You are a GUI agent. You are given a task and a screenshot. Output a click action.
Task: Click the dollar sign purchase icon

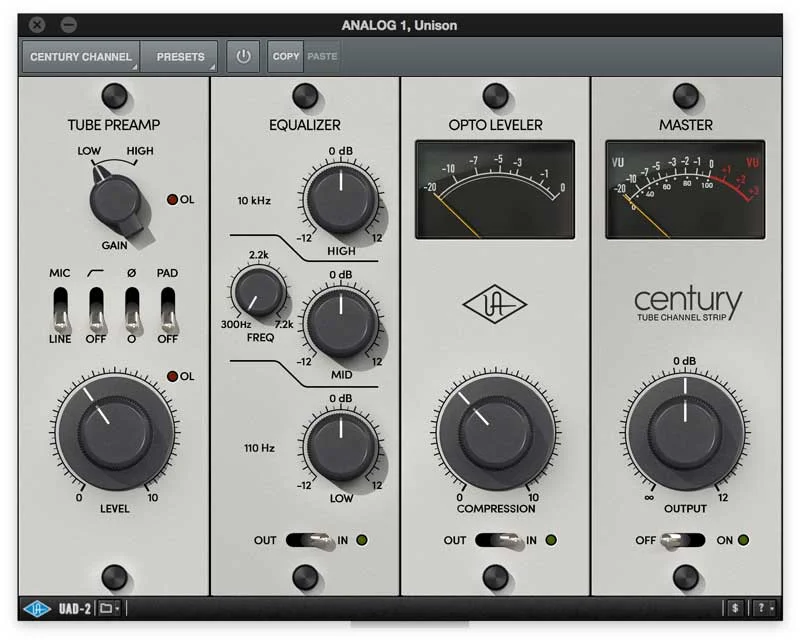[x=735, y=608]
